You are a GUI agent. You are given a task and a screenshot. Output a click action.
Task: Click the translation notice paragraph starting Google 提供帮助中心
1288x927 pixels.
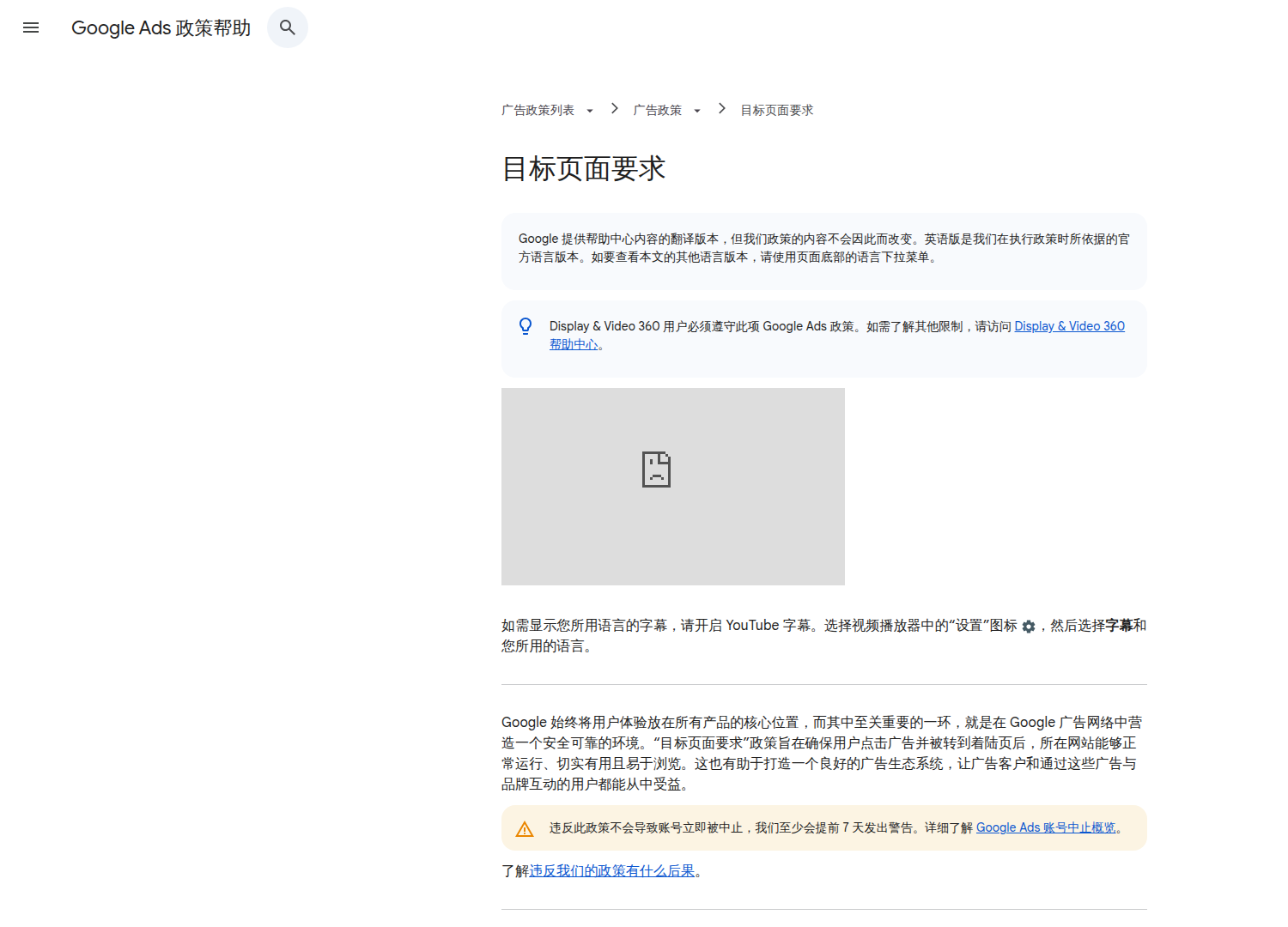[x=824, y=248]
